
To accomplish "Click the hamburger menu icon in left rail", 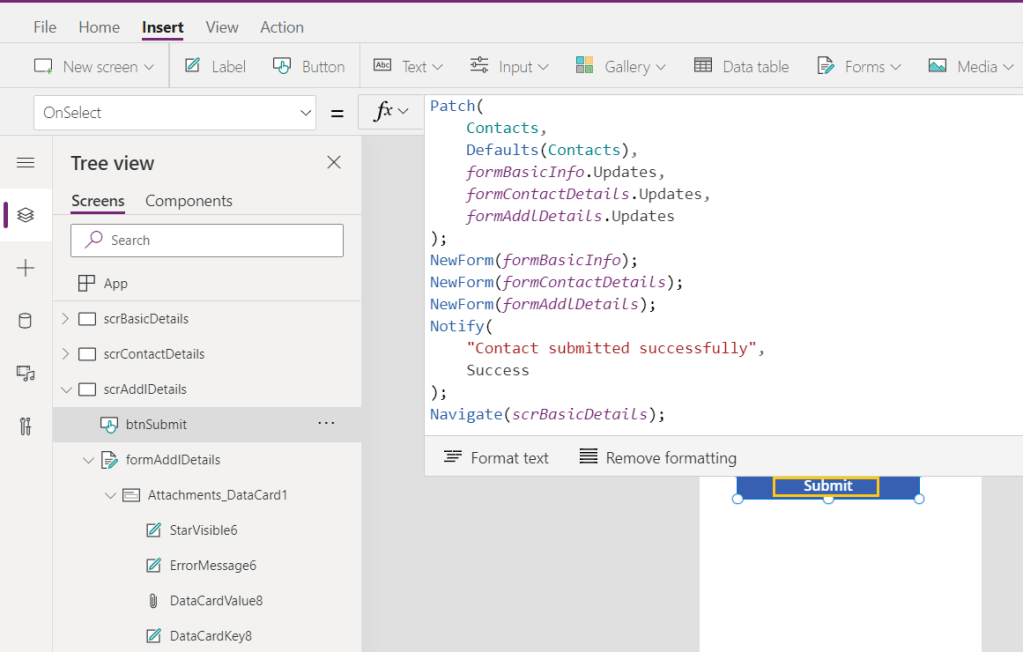I will pyautogui.click(x=26, y=163).
